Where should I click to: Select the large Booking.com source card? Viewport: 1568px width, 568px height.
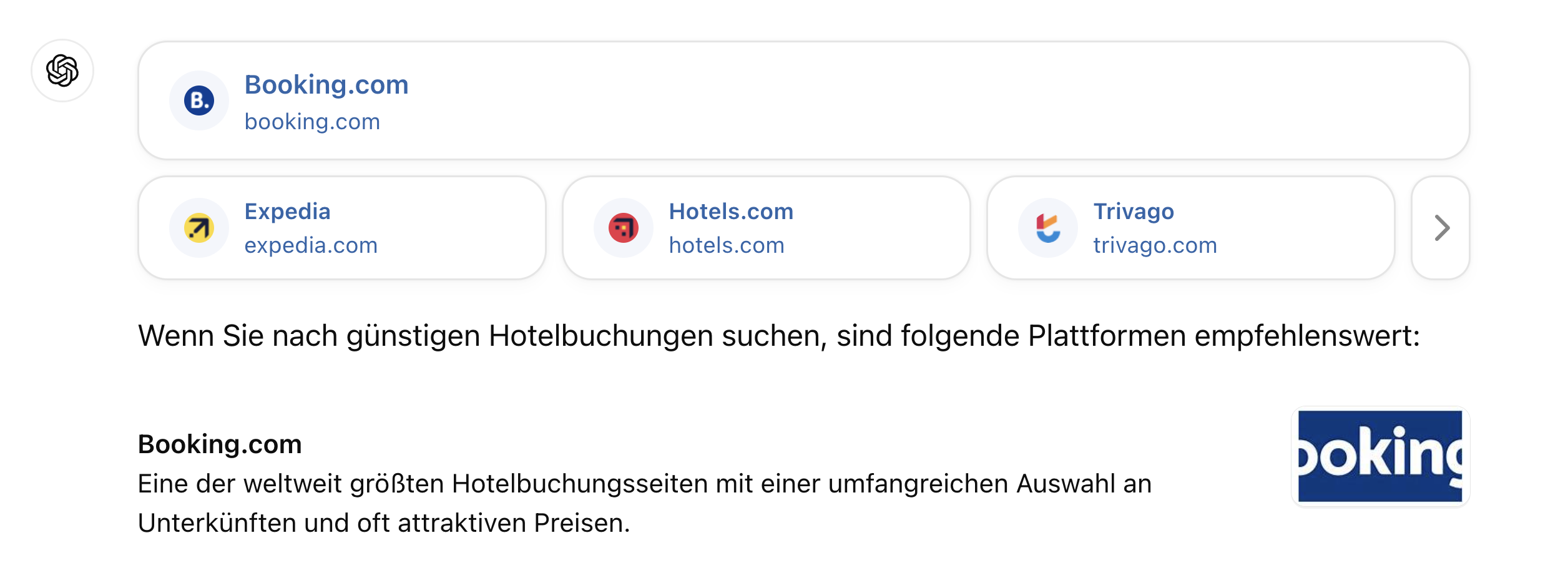(804, 100)
